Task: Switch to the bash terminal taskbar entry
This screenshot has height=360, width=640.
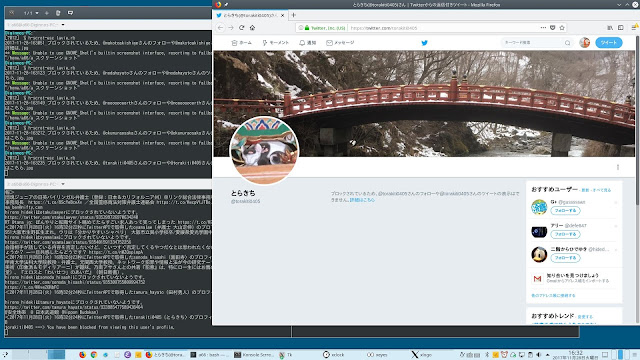Action: pyautogui.click(x=209, y=355)
